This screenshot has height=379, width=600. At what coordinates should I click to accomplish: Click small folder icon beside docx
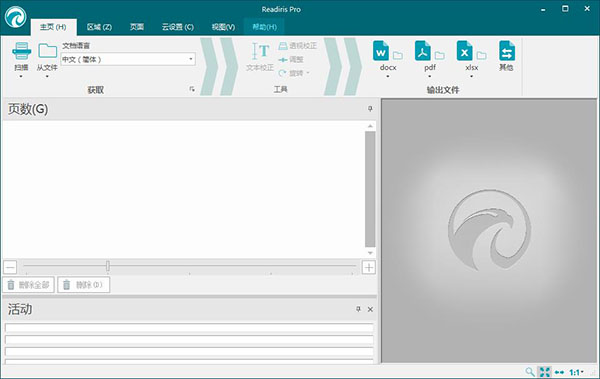click(398, 56)
